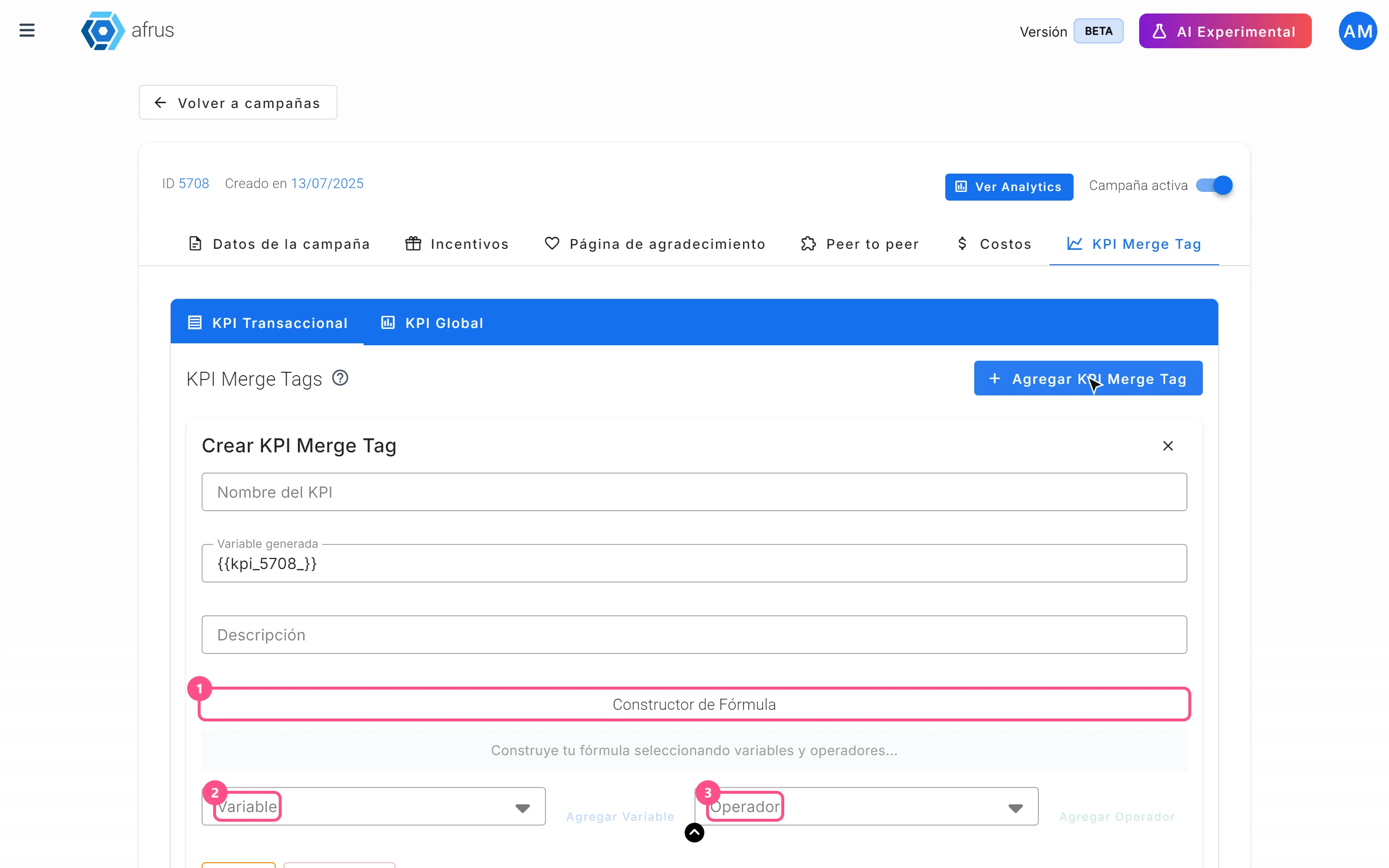Select the Costos tab
Screen dimensions: 1389x868
click(x=994, y=244)
